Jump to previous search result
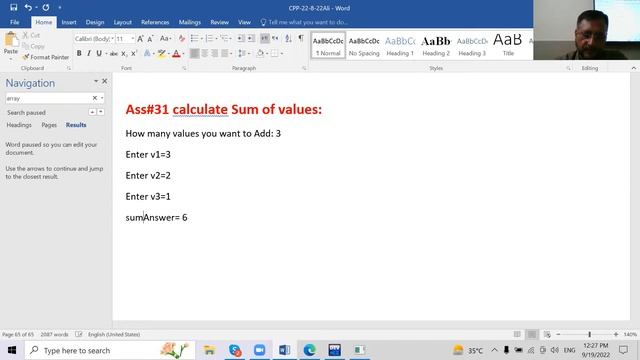Screen dimensions: 640x360 [x=92, y=112]
